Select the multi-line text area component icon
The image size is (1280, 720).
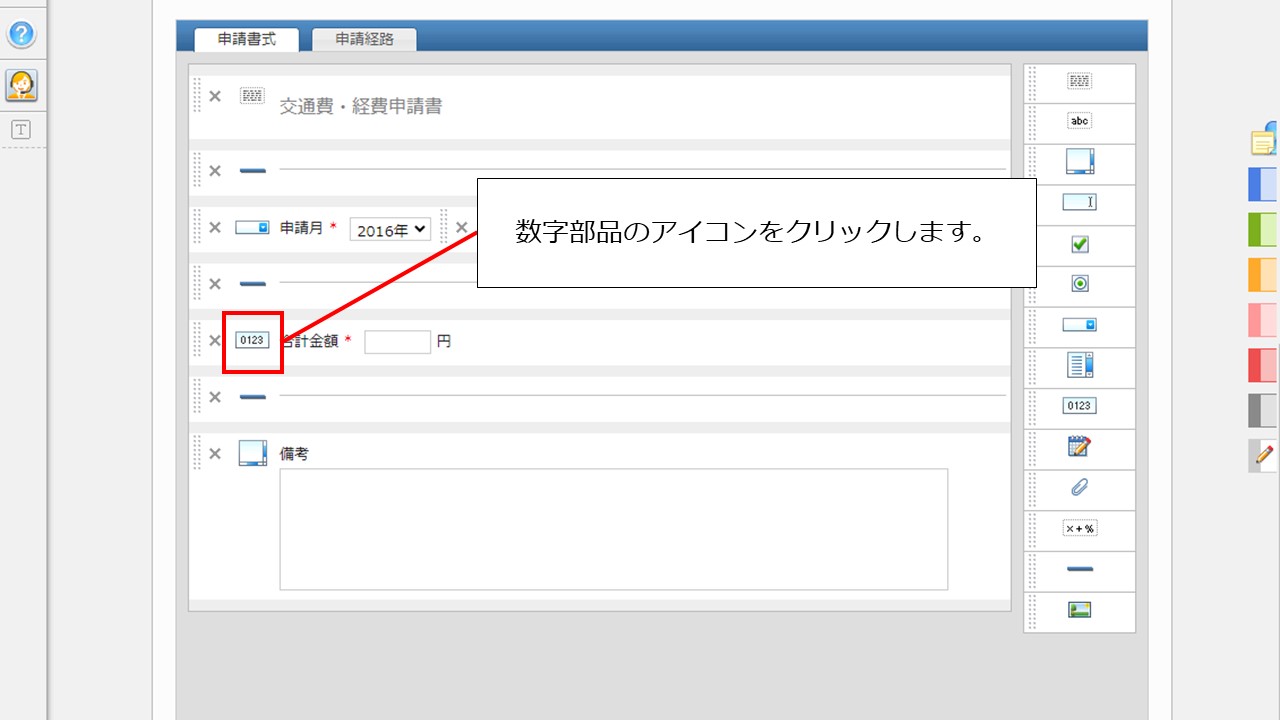pos(1080,162)
